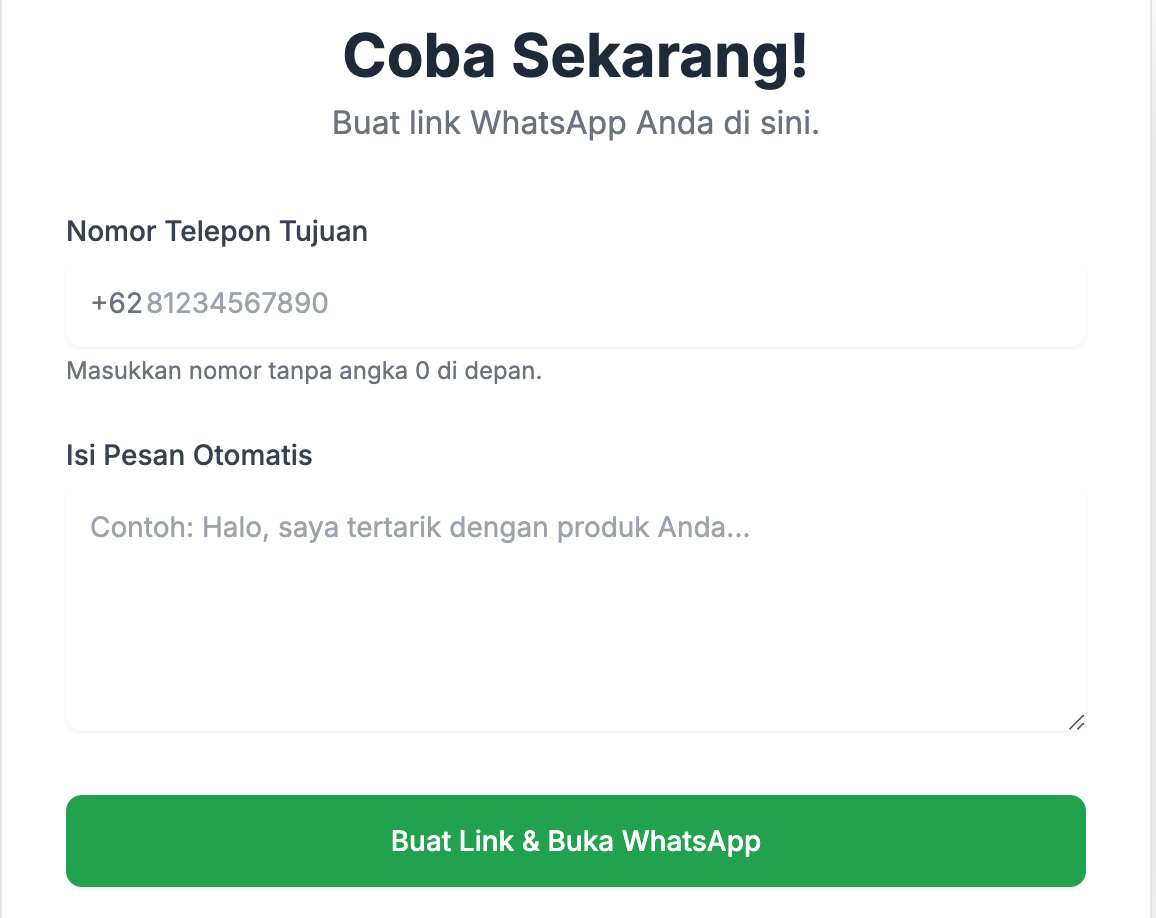
Task: Click the helper text about omitting leading zero
Action: pos(304,370)
